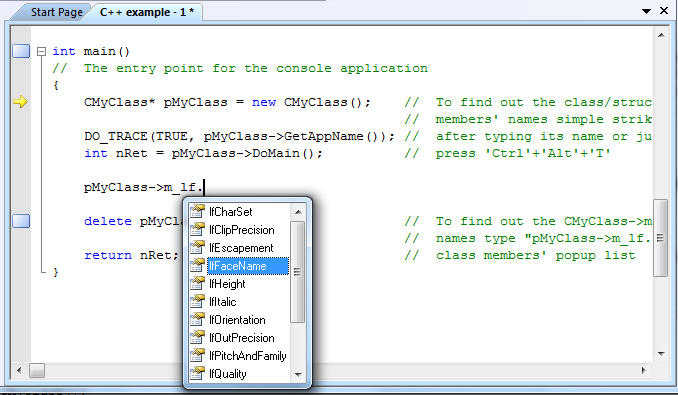The image size is (678, 395).
Task: Click the bookmark marker beside delete line
Action: [x=21, y=221]
